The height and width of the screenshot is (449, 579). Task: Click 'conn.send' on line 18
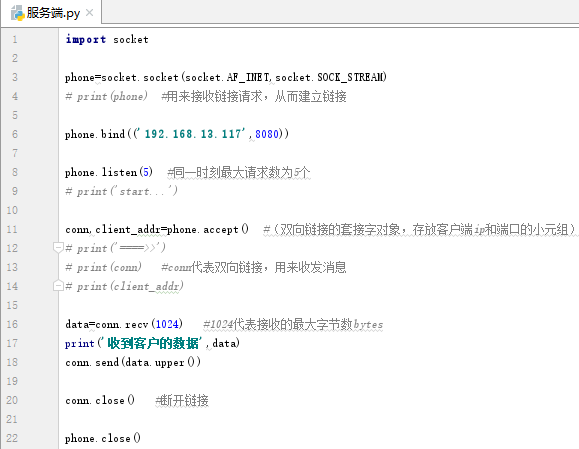[x=92, y=362]
